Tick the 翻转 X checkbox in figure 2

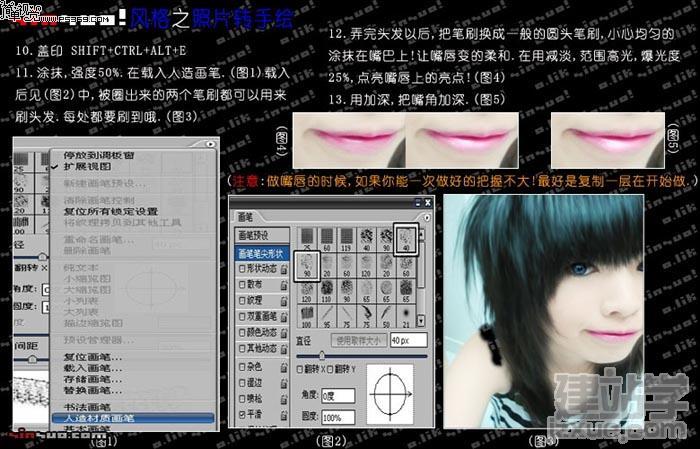tap(300, 370)
